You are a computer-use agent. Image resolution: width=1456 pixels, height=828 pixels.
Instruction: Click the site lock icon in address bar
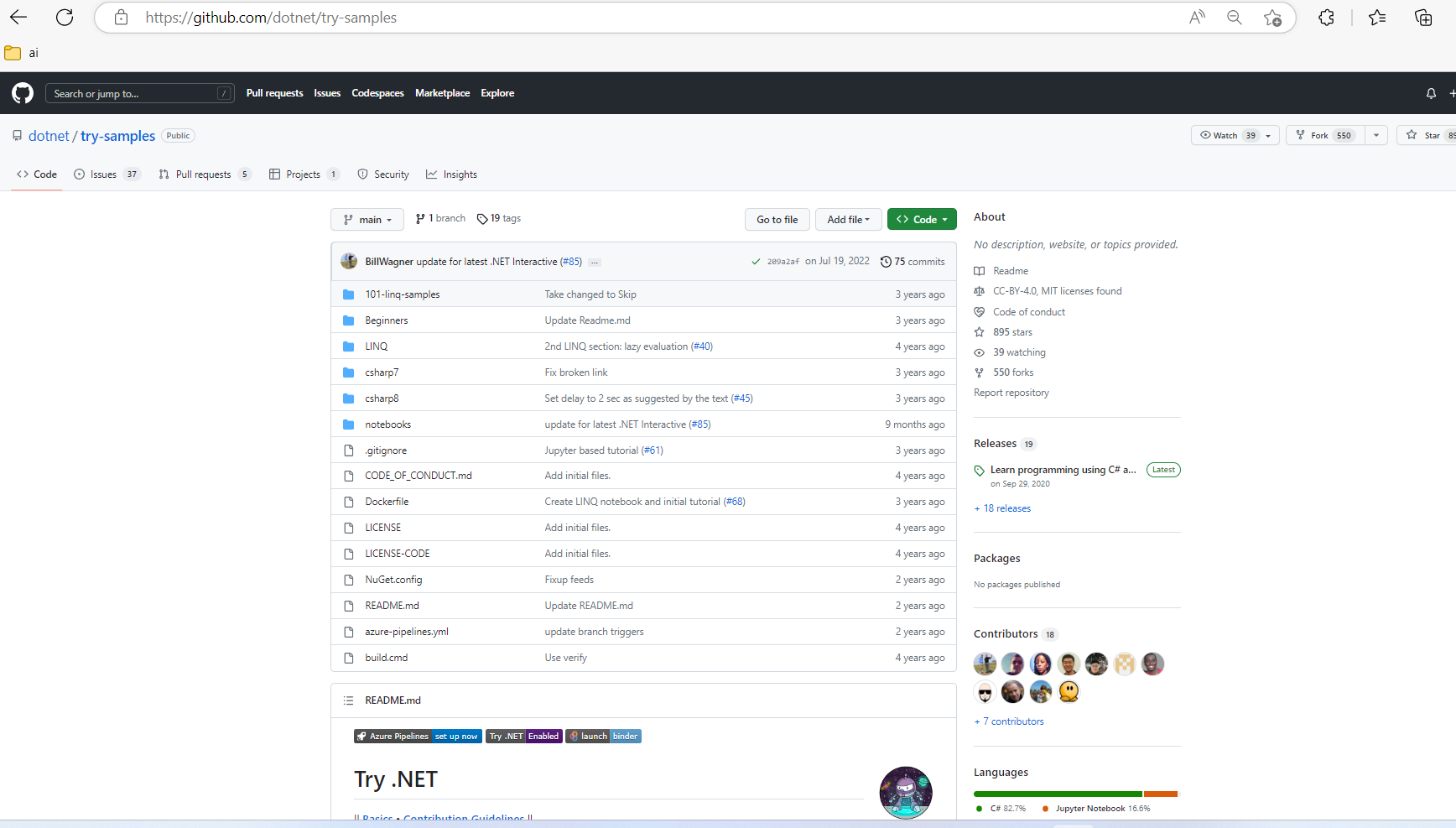pos(121,18)
